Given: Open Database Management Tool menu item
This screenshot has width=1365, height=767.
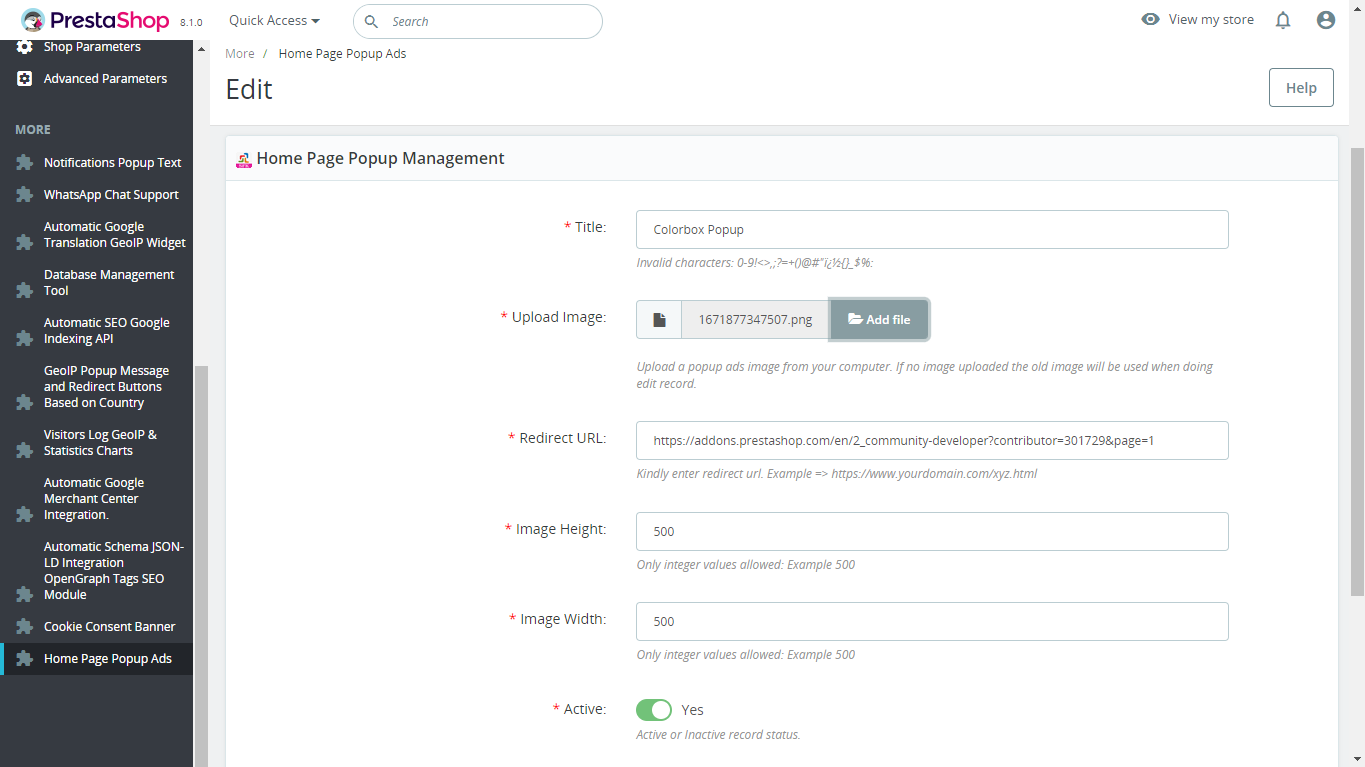Looking at the screenshot, I should pyautogui.click(x=108, y=283).
